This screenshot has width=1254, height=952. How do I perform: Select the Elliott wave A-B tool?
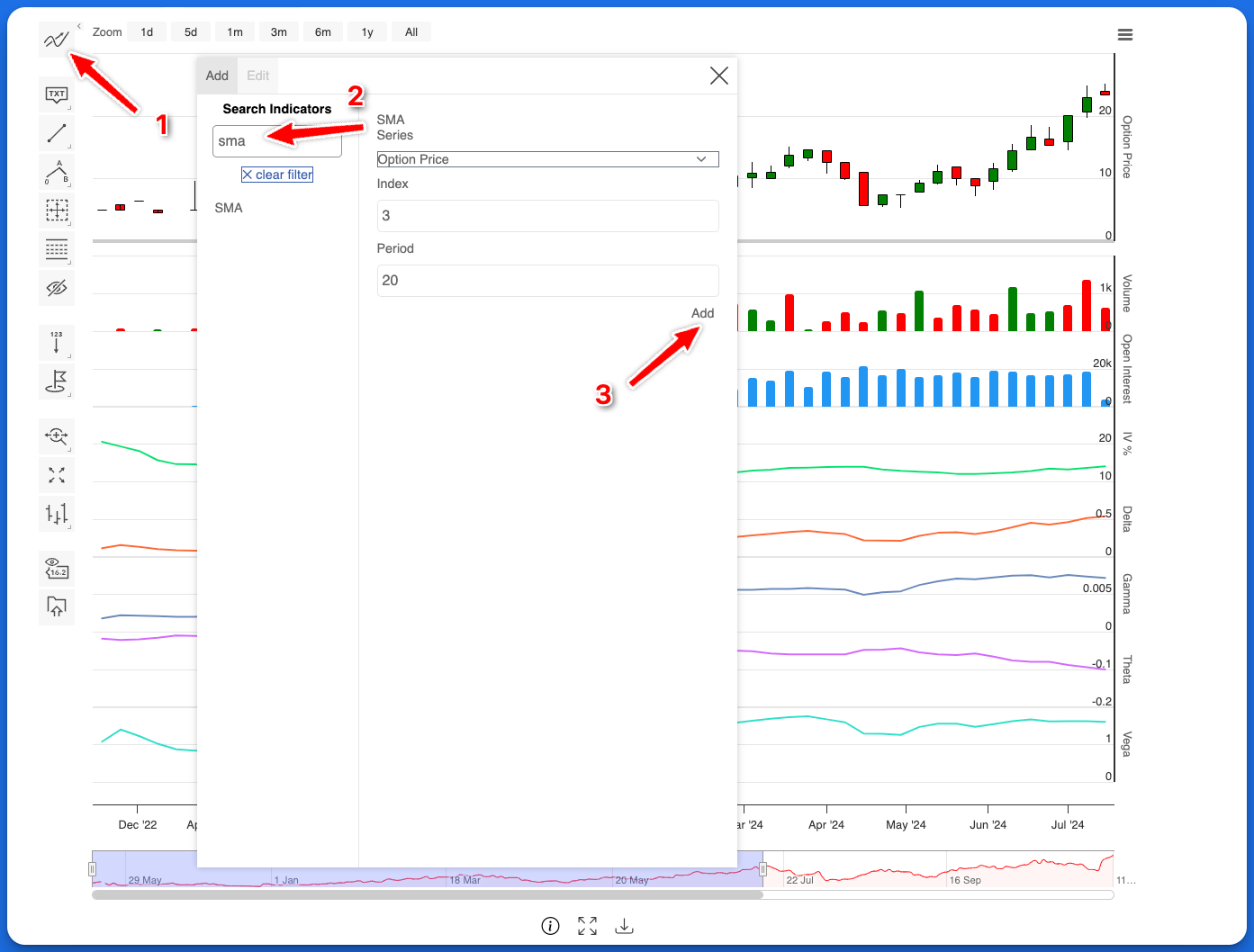[x=56, y=172]
